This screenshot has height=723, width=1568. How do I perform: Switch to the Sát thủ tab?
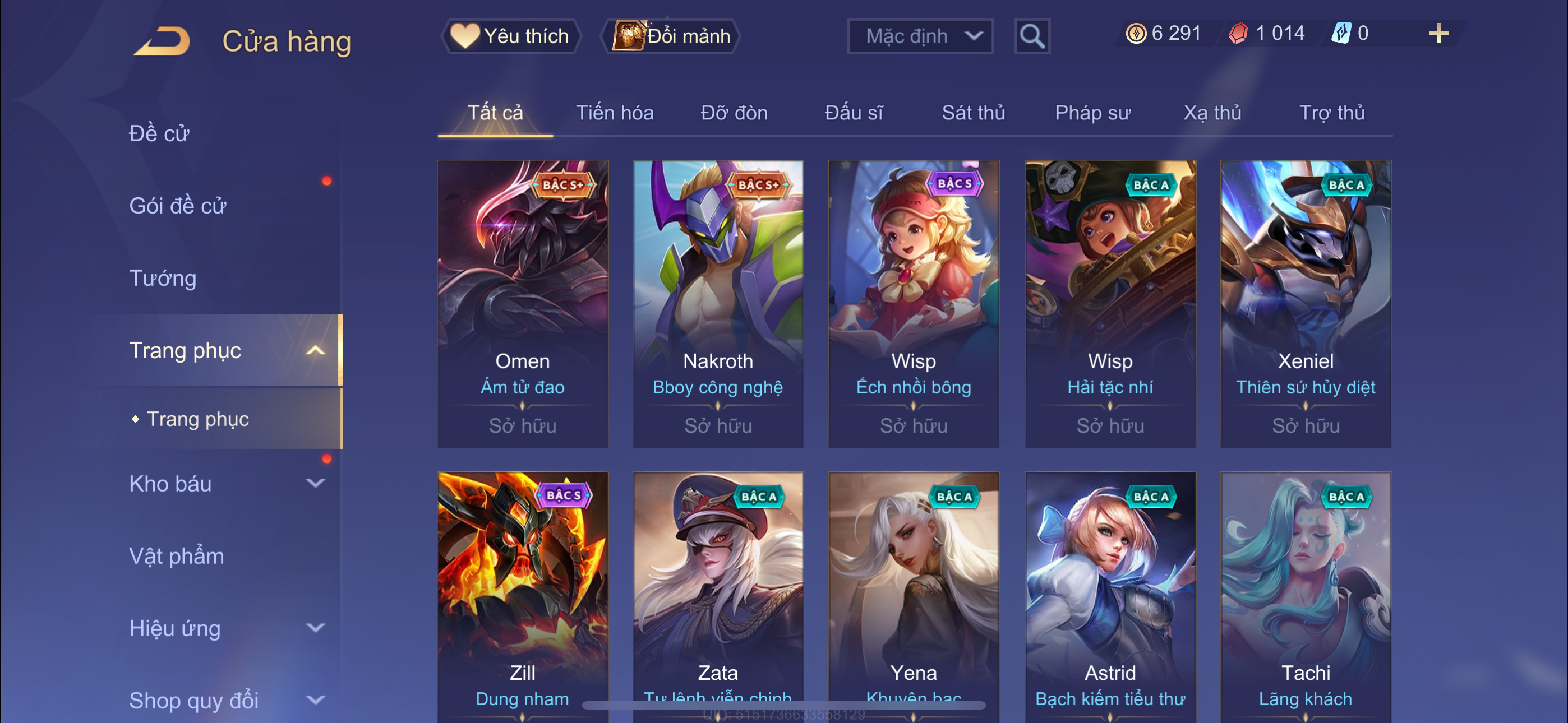coord(972,113)
